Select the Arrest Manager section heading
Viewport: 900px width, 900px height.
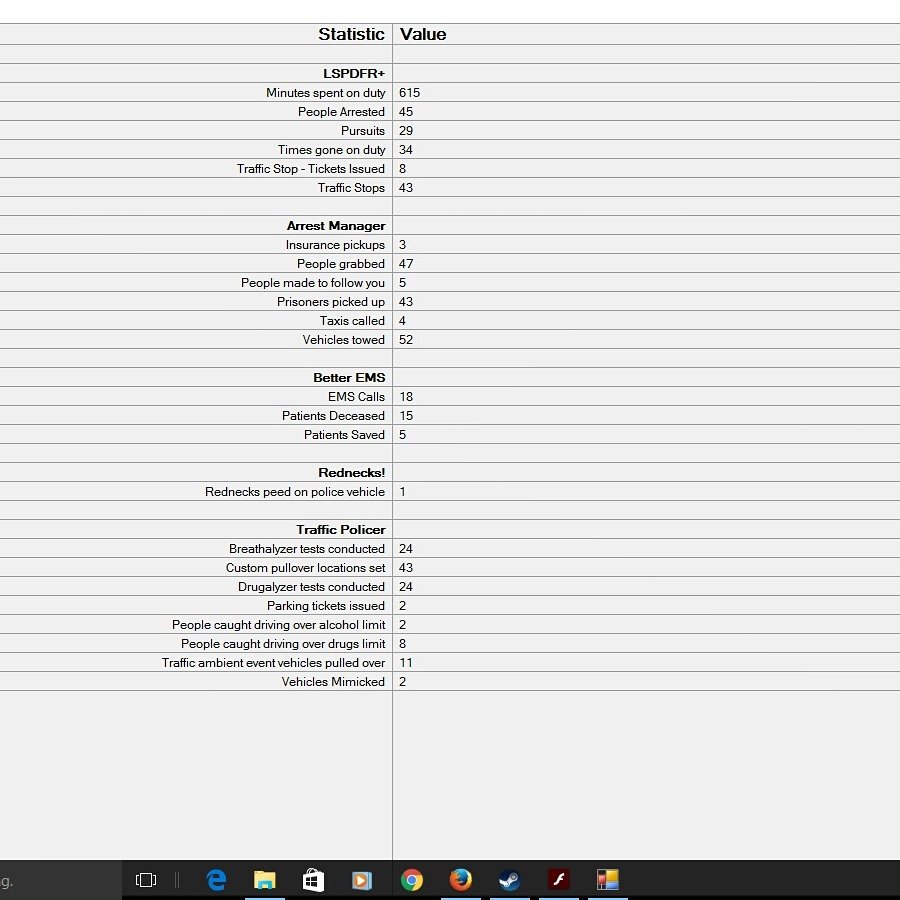[x=336, y=226]
